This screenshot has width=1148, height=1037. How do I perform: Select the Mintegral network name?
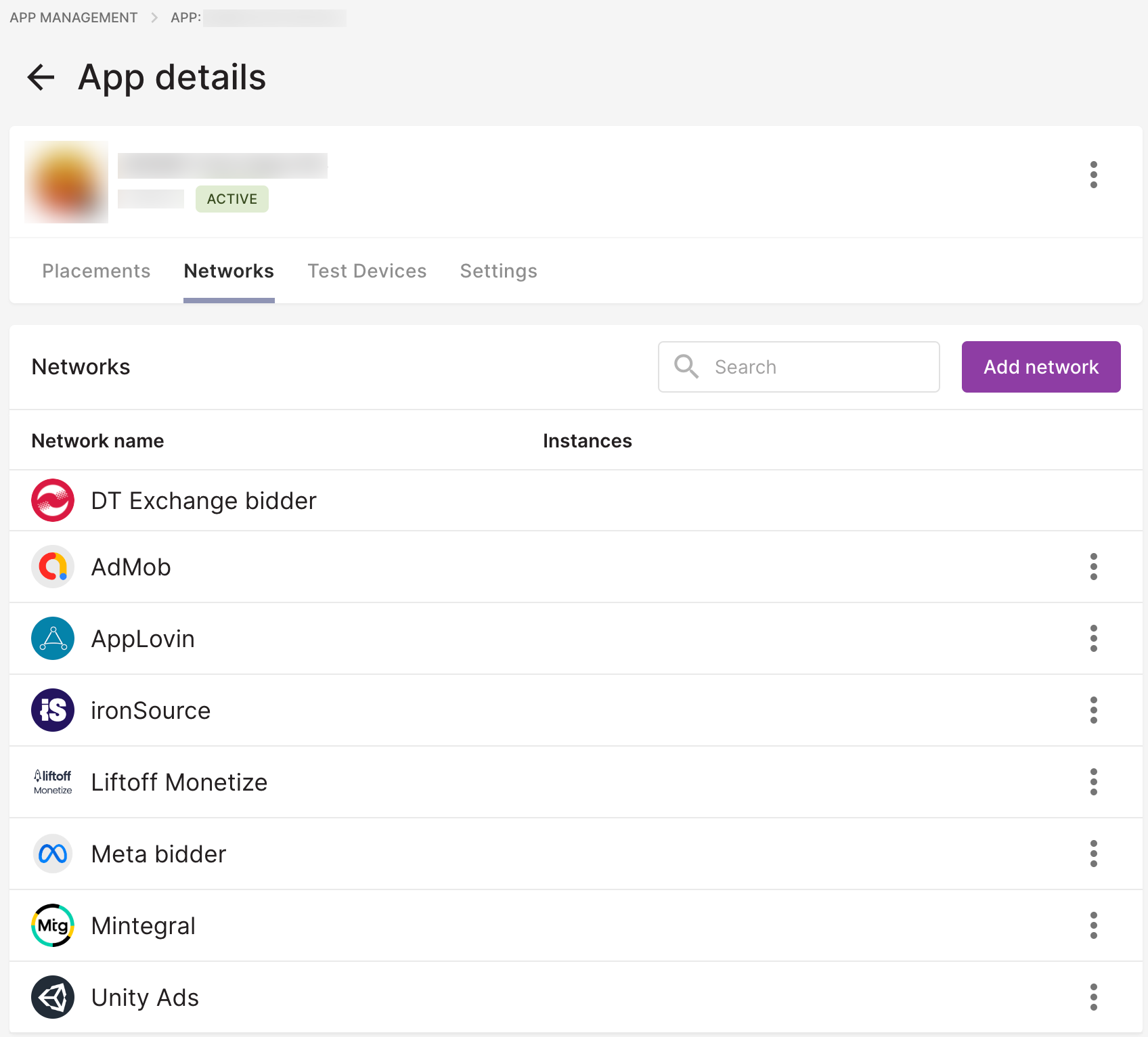click(x=143, y=926)
